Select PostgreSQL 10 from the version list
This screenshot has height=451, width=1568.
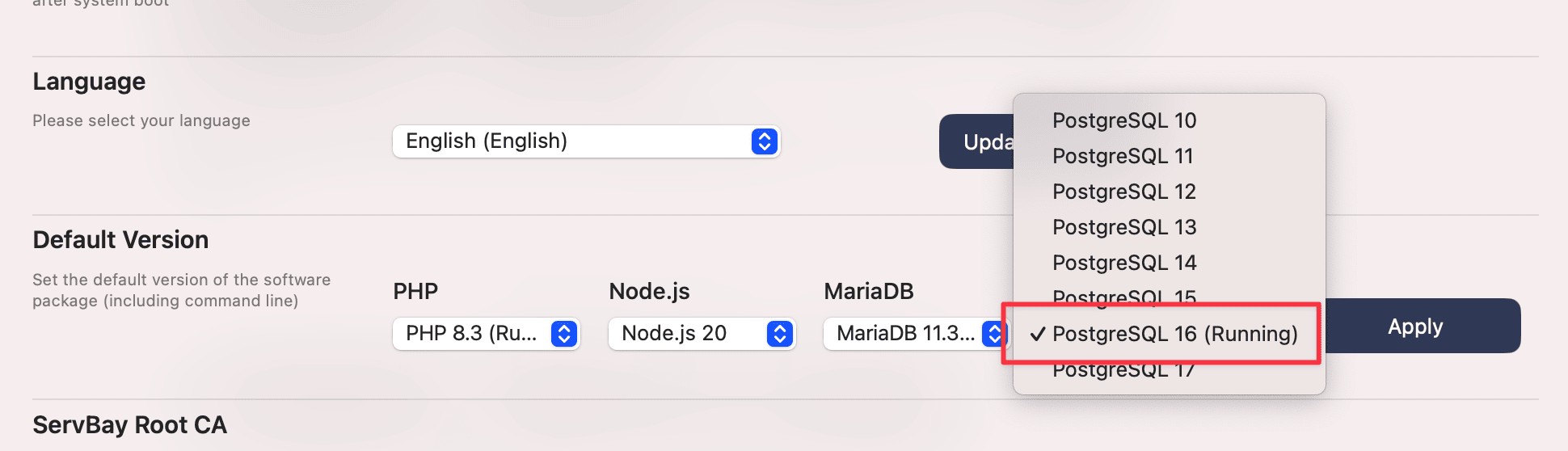[x=1169, y=120]
